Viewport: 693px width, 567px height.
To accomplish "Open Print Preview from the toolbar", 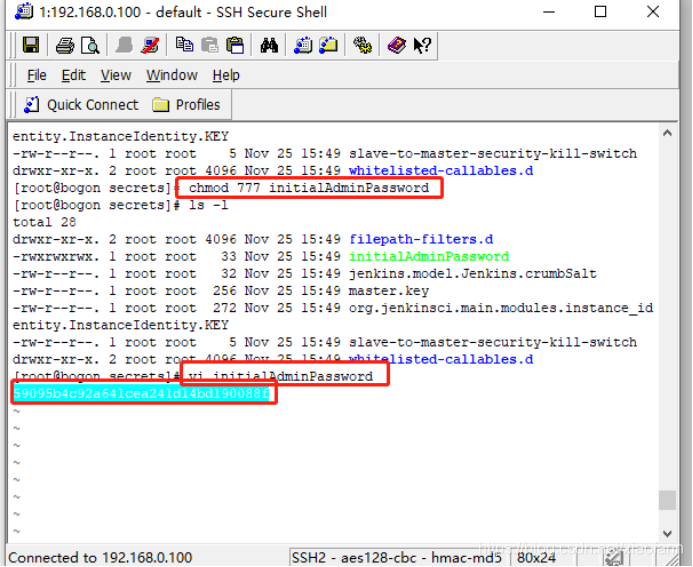I will (90, 45).
